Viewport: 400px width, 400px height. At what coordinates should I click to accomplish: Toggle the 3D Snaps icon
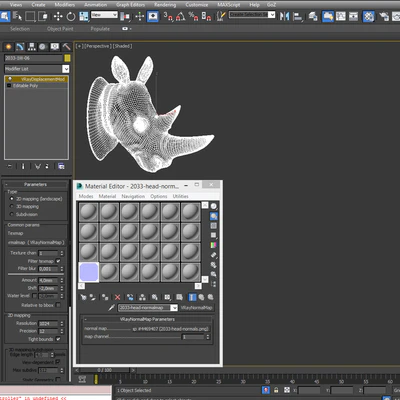pos(168,16)
